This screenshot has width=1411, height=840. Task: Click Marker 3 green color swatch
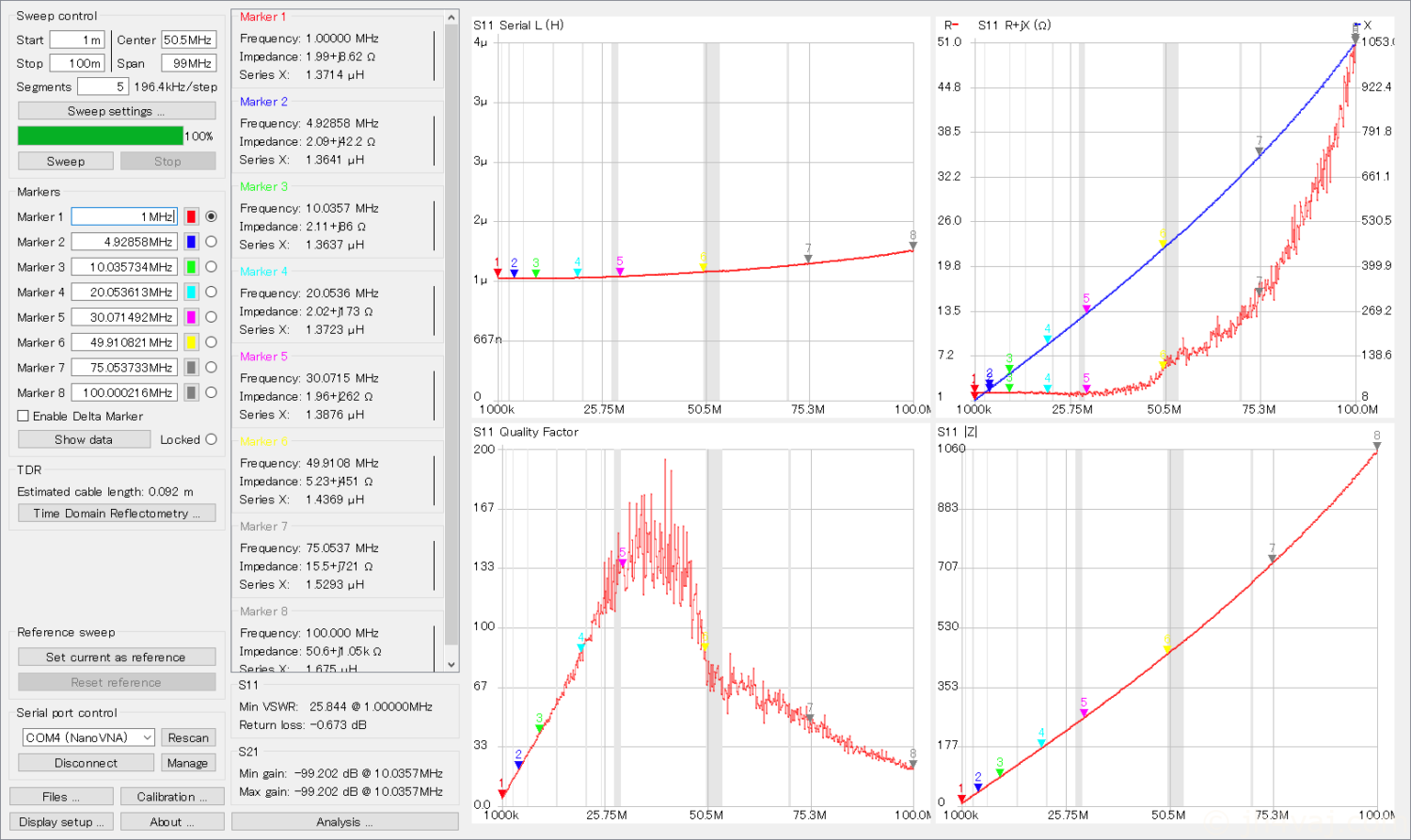(x=191, y=267)
